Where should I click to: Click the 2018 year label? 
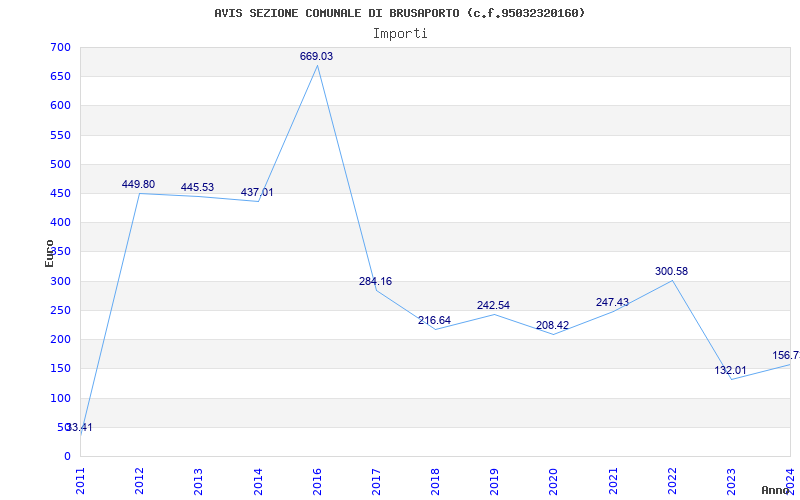pos(435,481)
